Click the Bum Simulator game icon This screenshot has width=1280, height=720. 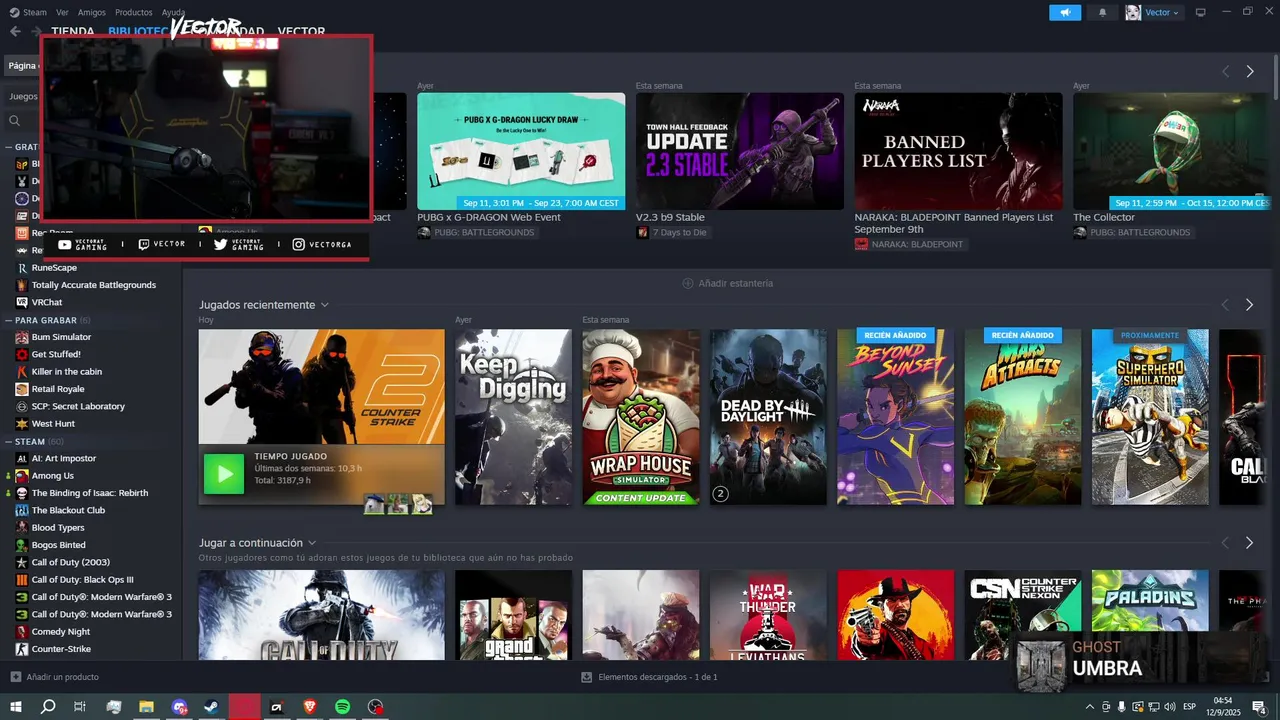(22, 337)
